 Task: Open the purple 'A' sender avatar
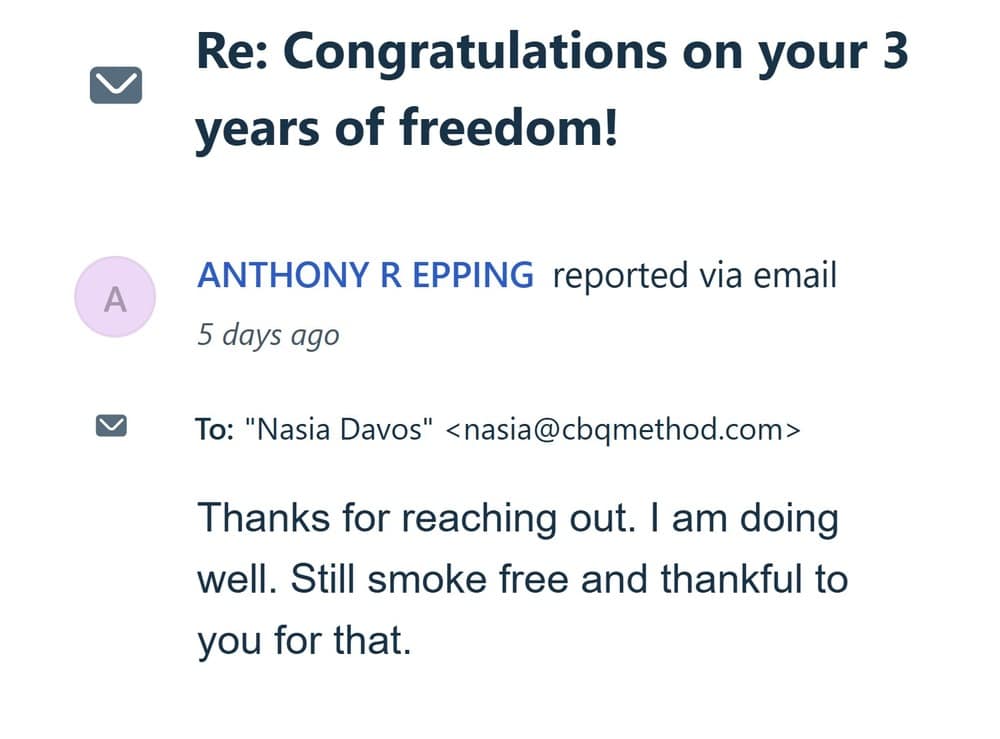115,297
